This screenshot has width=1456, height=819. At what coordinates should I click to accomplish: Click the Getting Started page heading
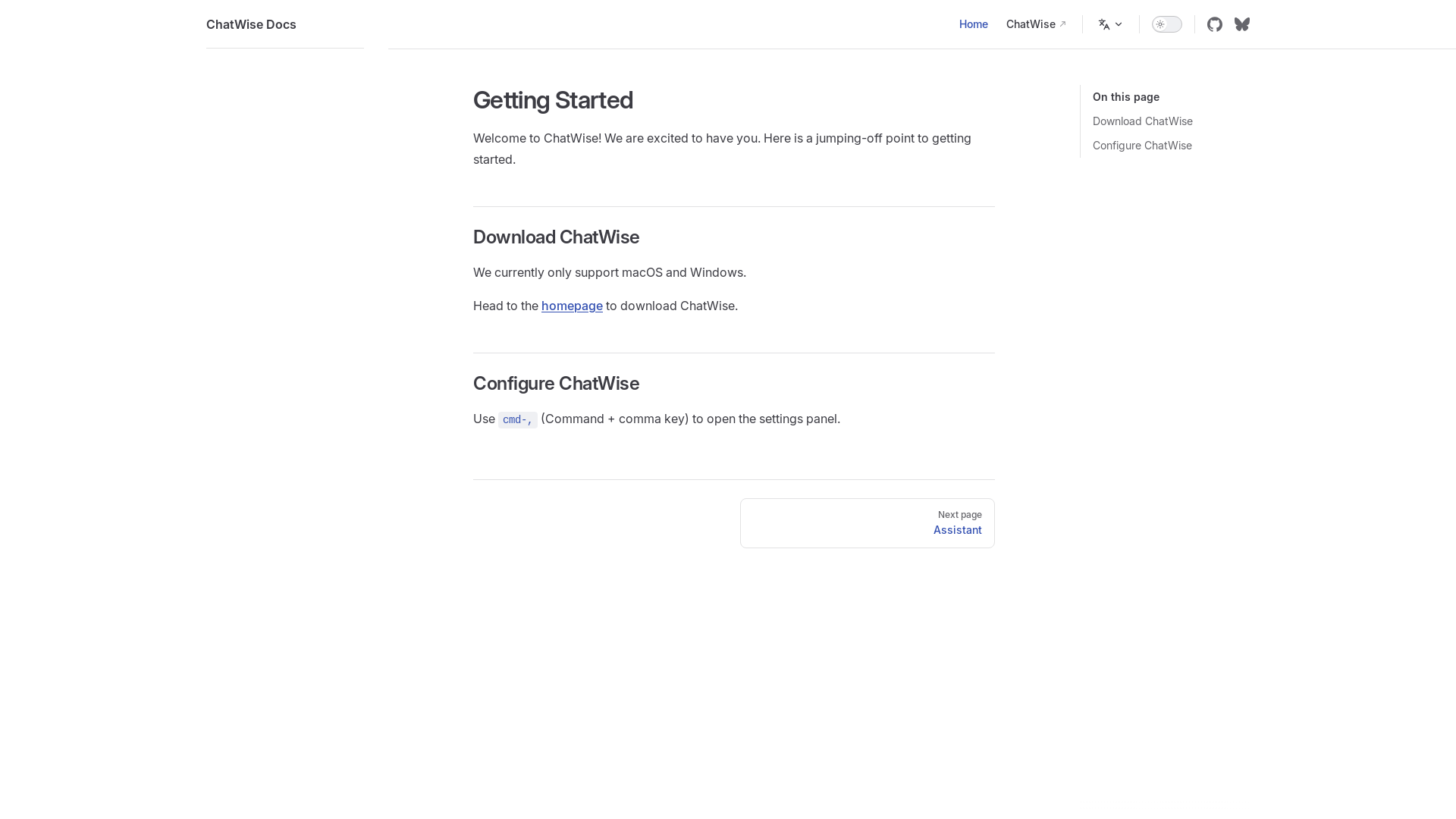553,100
